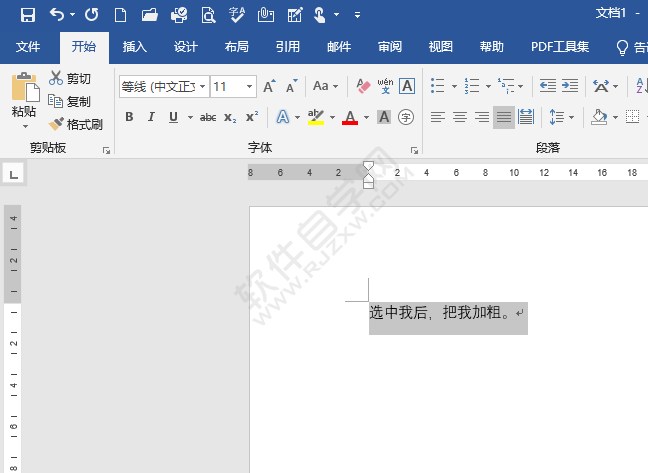Apply multilevel list

click(506, 86)
